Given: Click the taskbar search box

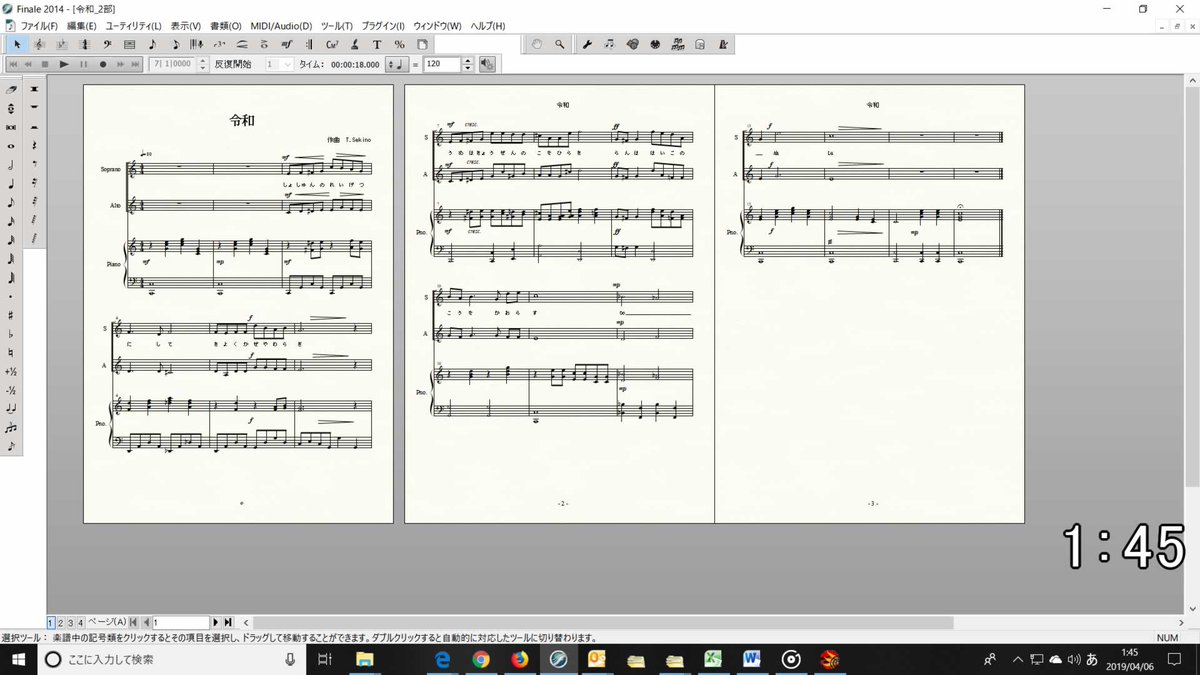Looking at the screenshot, I should (x=173, y=659).
